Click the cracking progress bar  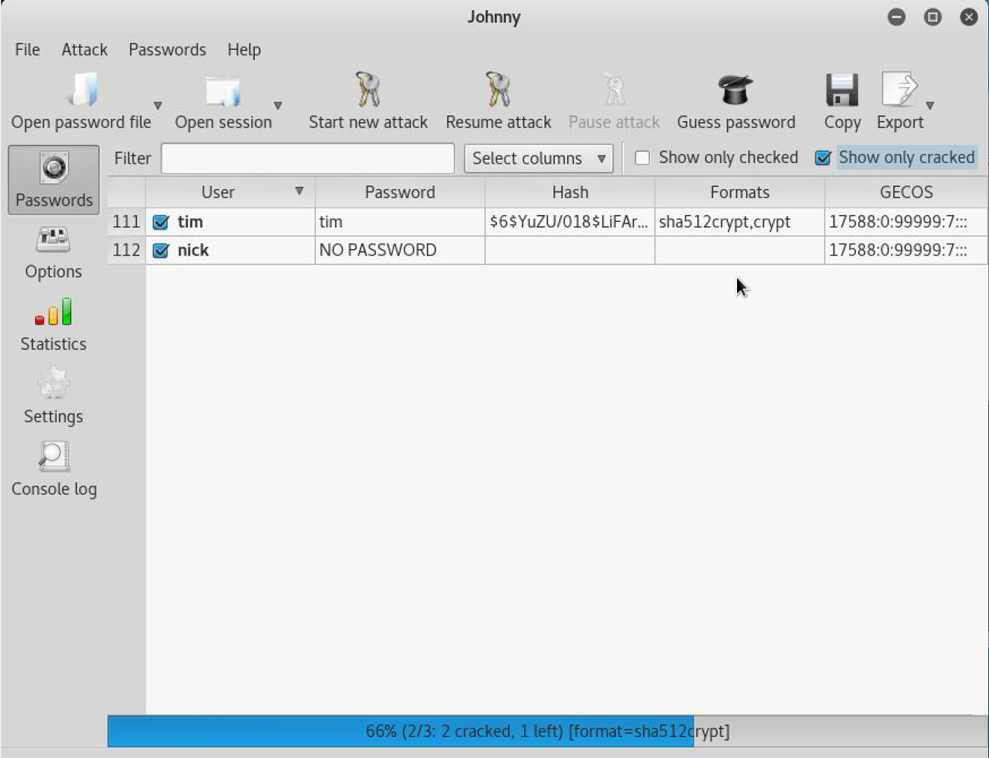[547, 732]
